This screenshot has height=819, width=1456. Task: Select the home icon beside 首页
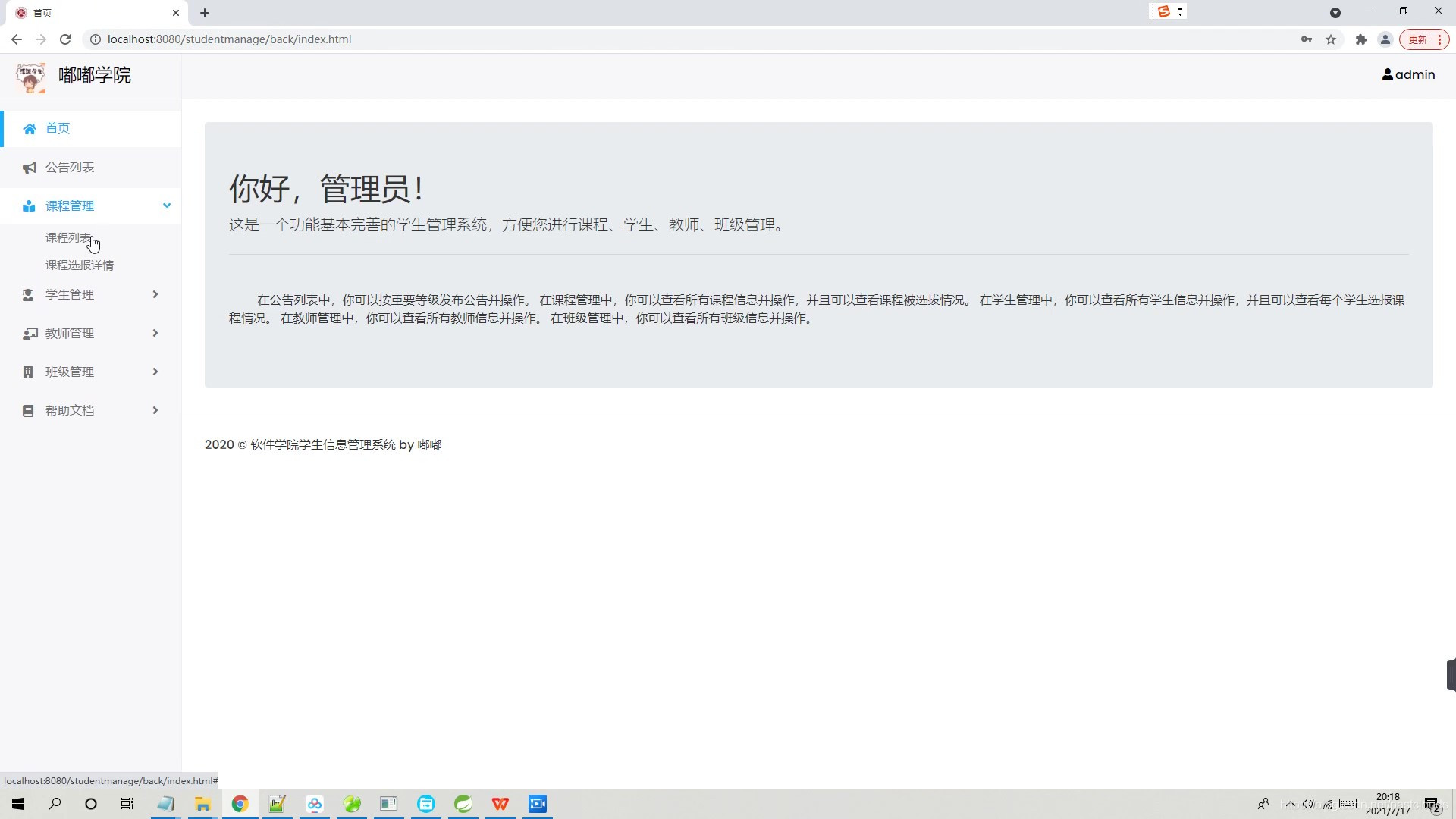[x=29, y=128]
